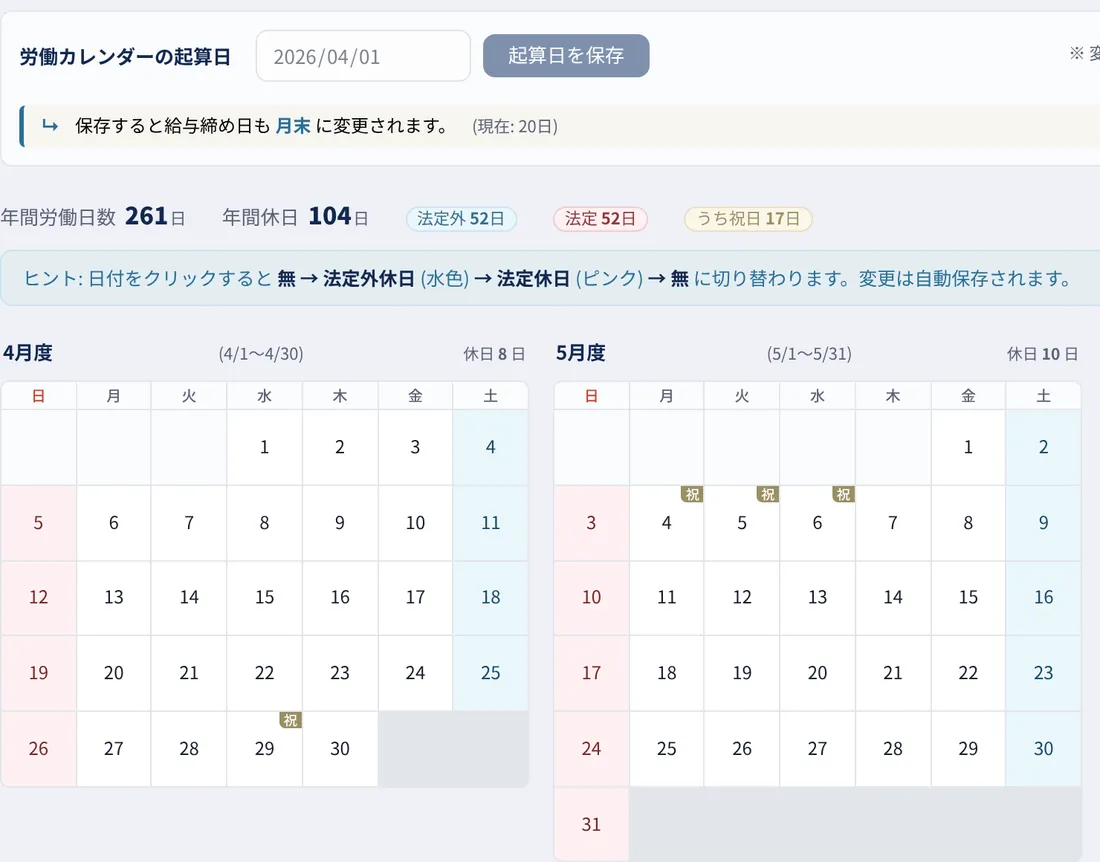
Task: Toggle May 16 Saturday holiday status
Action: pyautogui.click(x=1044, y=598)
